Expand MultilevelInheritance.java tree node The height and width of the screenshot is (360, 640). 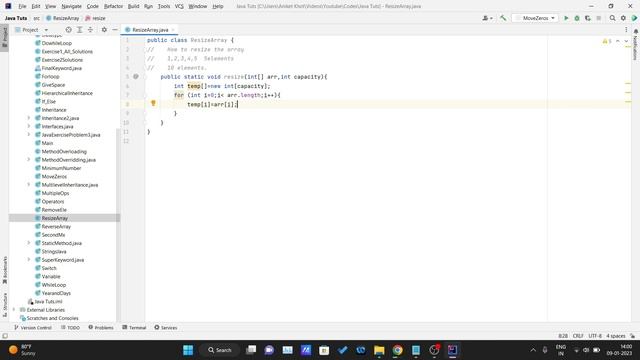pyautogui.click(x=29, y=184)
